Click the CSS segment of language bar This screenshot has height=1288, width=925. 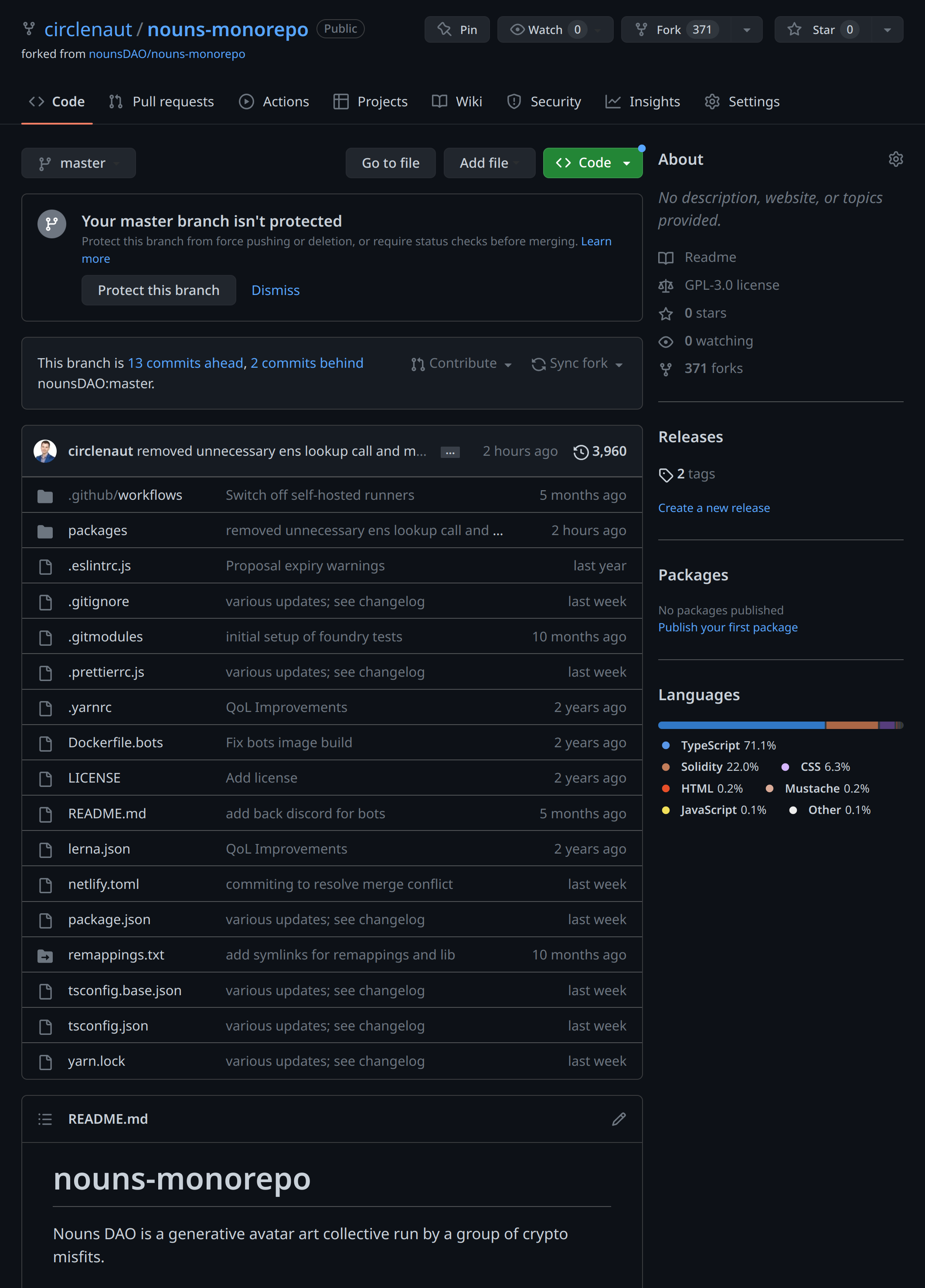887,725
